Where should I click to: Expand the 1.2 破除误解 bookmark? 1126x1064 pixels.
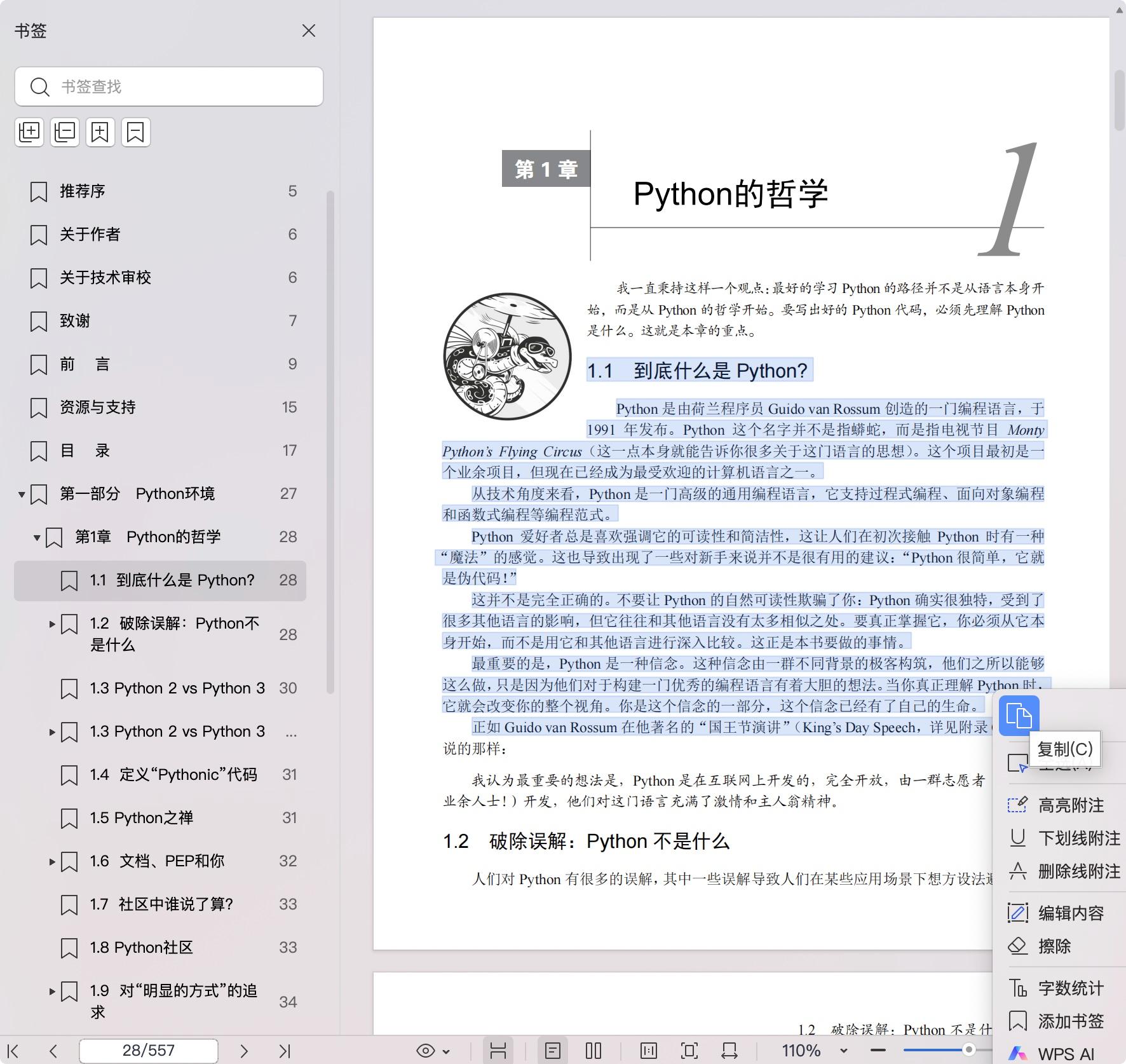pos(52,624)
